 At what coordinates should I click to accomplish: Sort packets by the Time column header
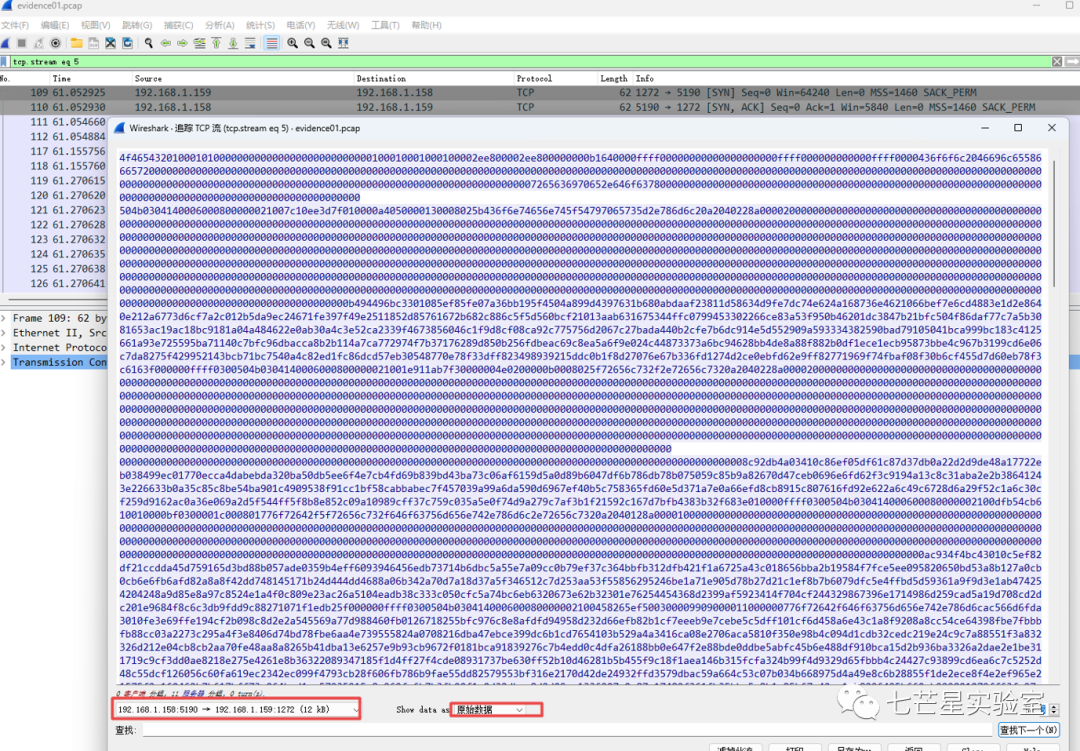click(x=90, y=79)
